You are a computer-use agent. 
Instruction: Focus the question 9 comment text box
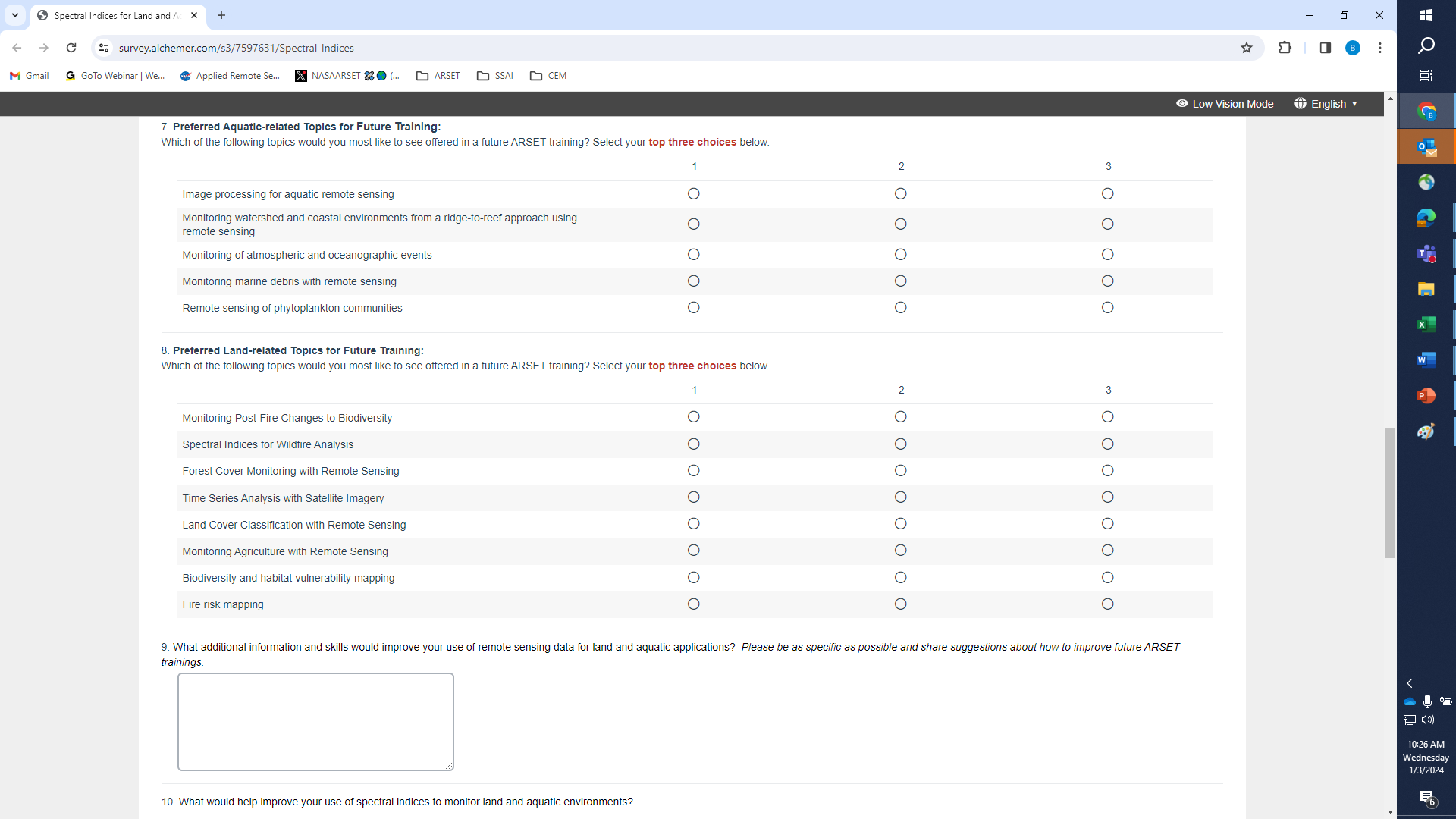tap(315, 721)
